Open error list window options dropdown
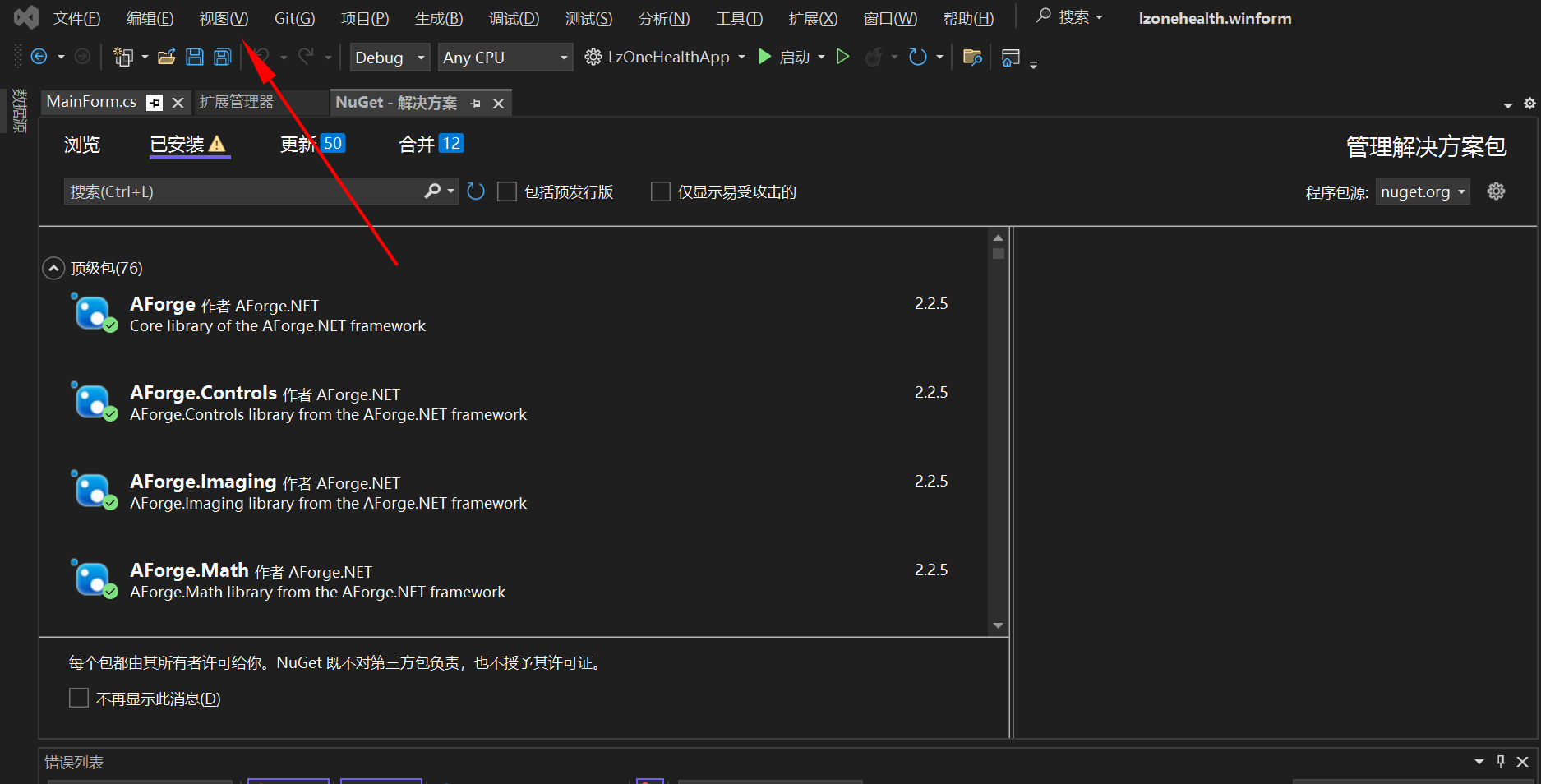The width and height of the screenshot is (1541, 784). pos(1479,762)
